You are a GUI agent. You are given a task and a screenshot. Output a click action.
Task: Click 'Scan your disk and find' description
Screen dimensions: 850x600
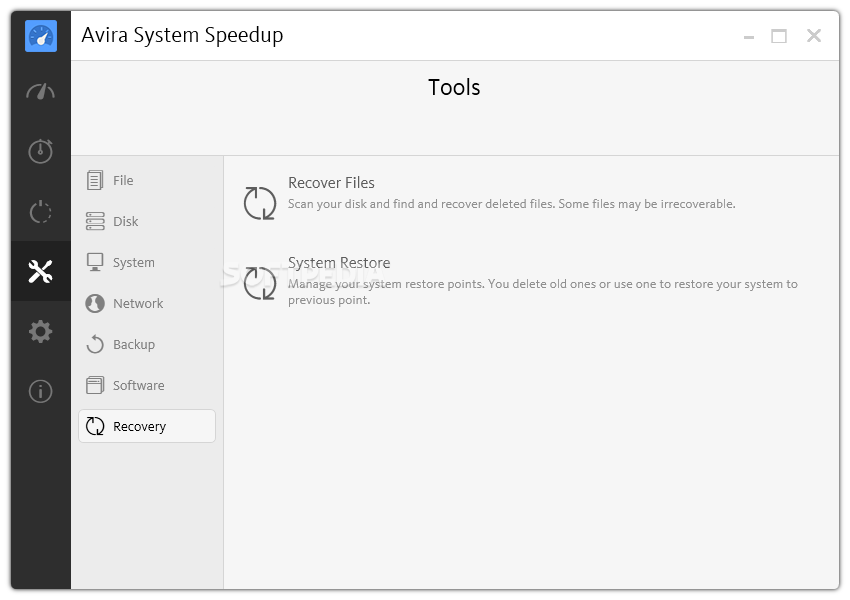click(511, 204)
